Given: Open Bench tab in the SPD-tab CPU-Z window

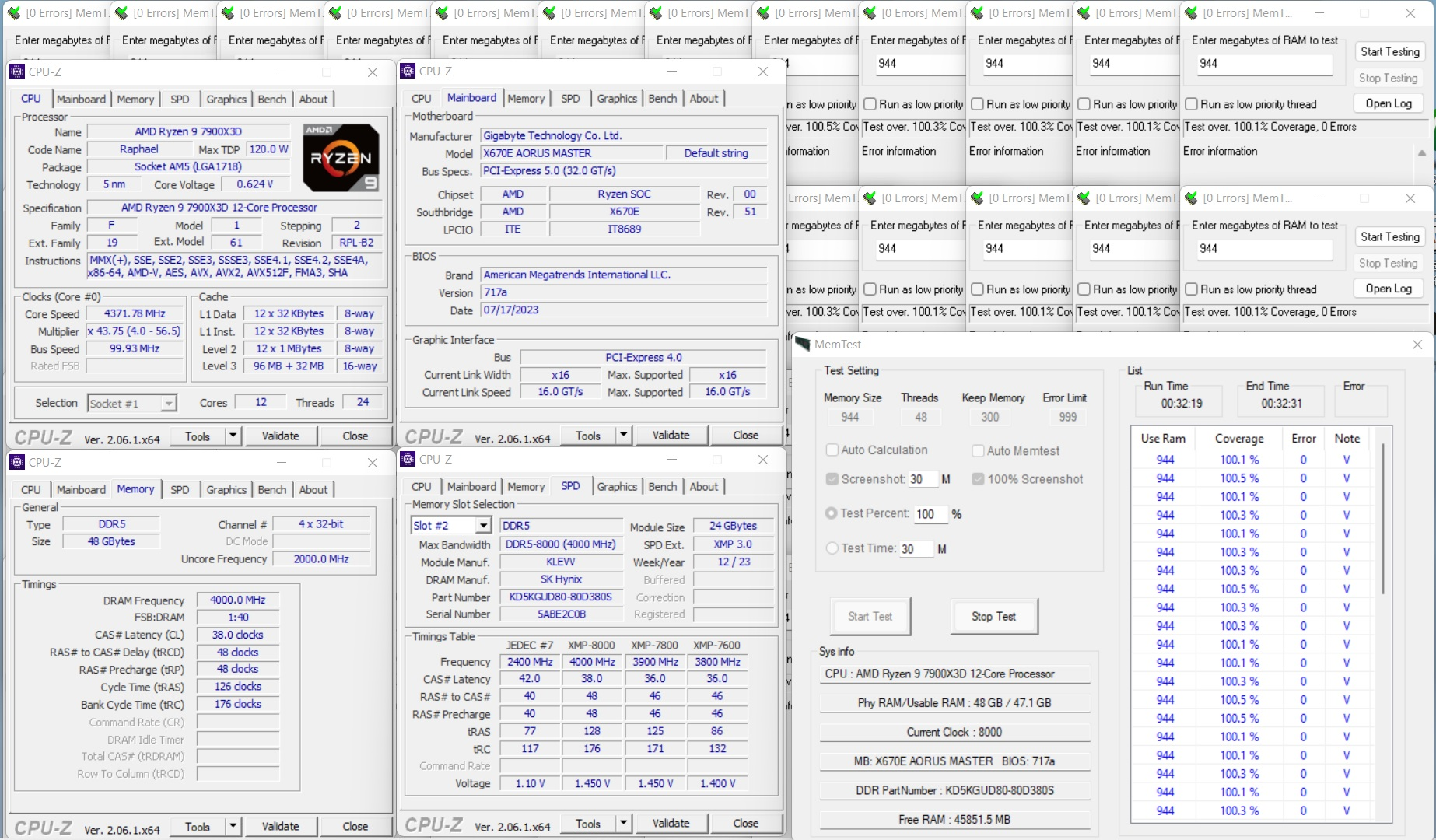Looking at the screenshot, I should point(663,486).
